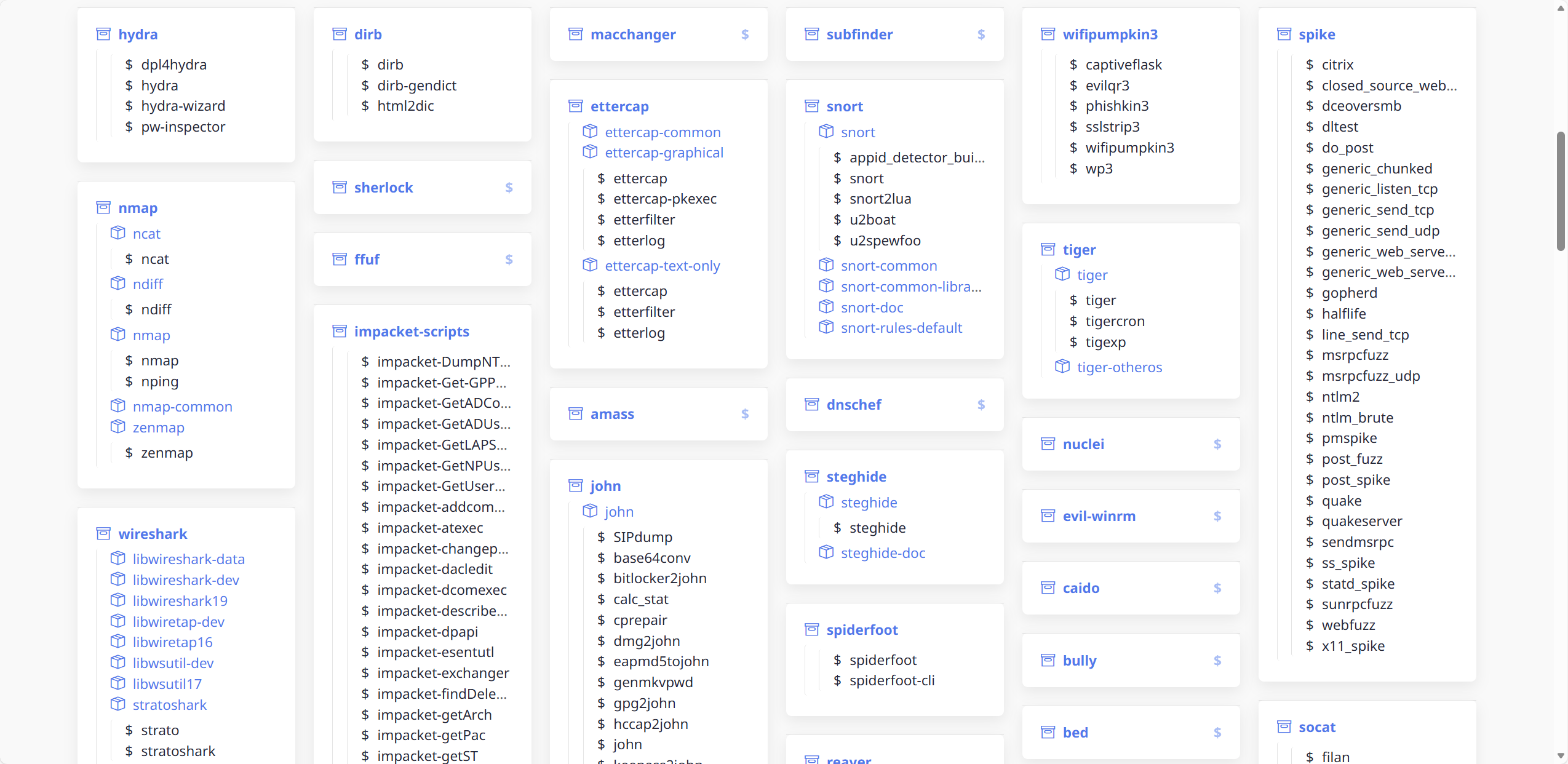
Task: Click the archive icon next to impacket-scripts
Action: [340, 332]
